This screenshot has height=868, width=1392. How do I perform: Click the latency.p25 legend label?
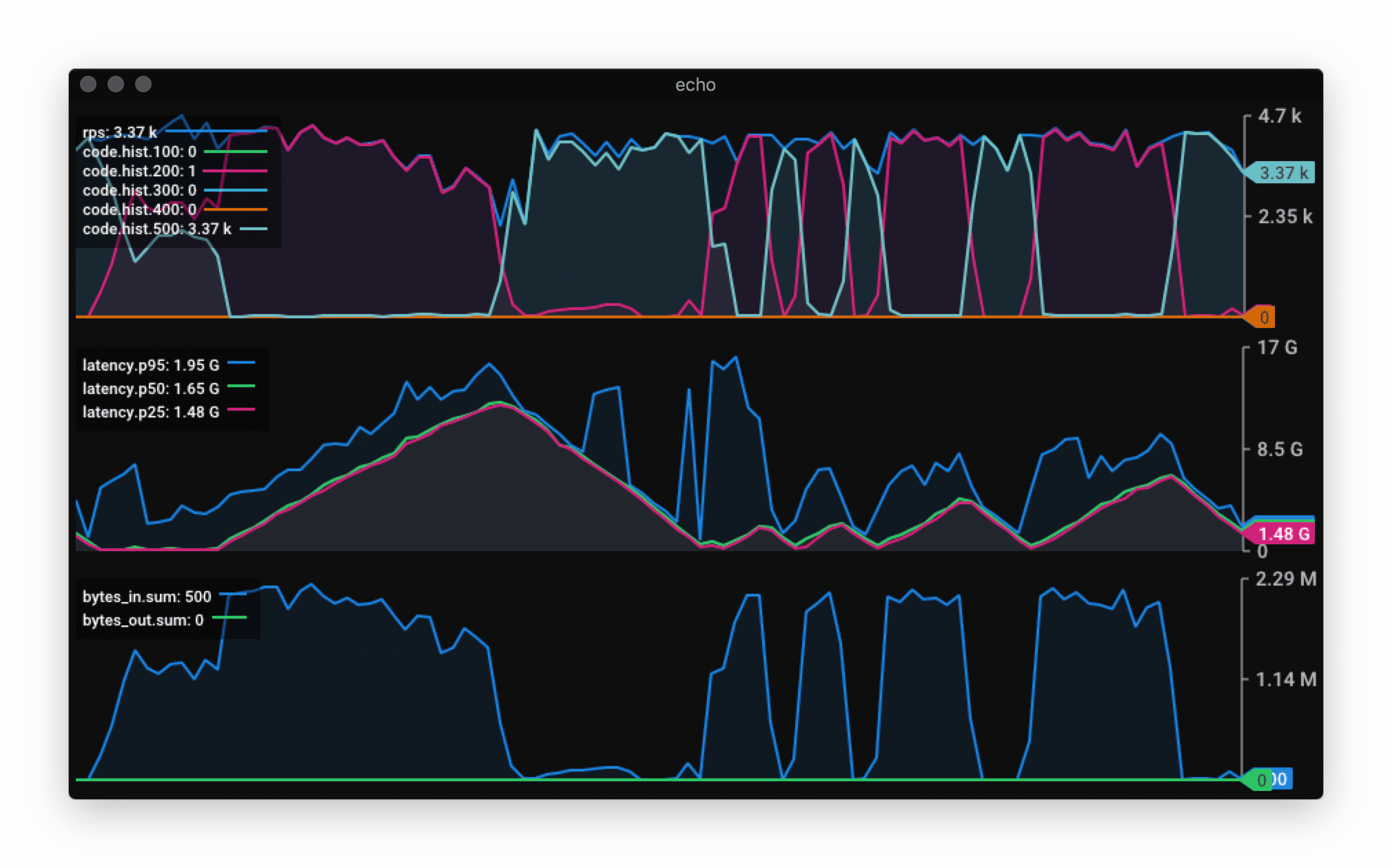click(151, 412)
